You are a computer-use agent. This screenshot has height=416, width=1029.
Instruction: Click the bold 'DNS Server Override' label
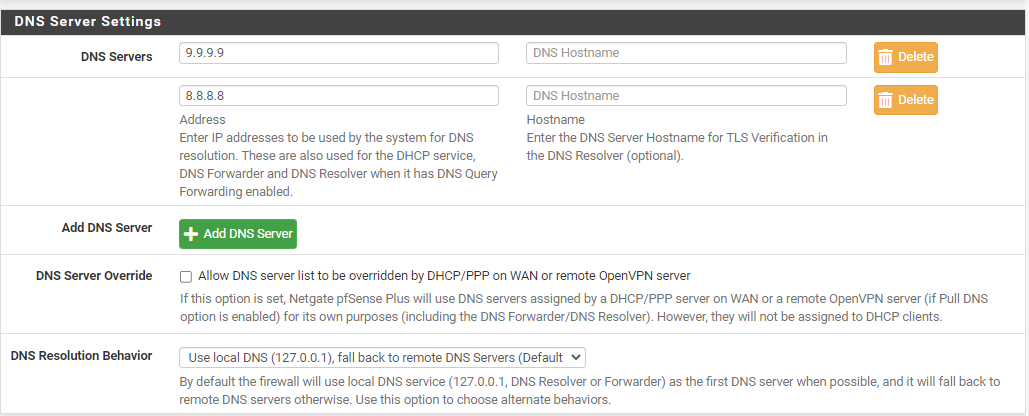point(94,276)
